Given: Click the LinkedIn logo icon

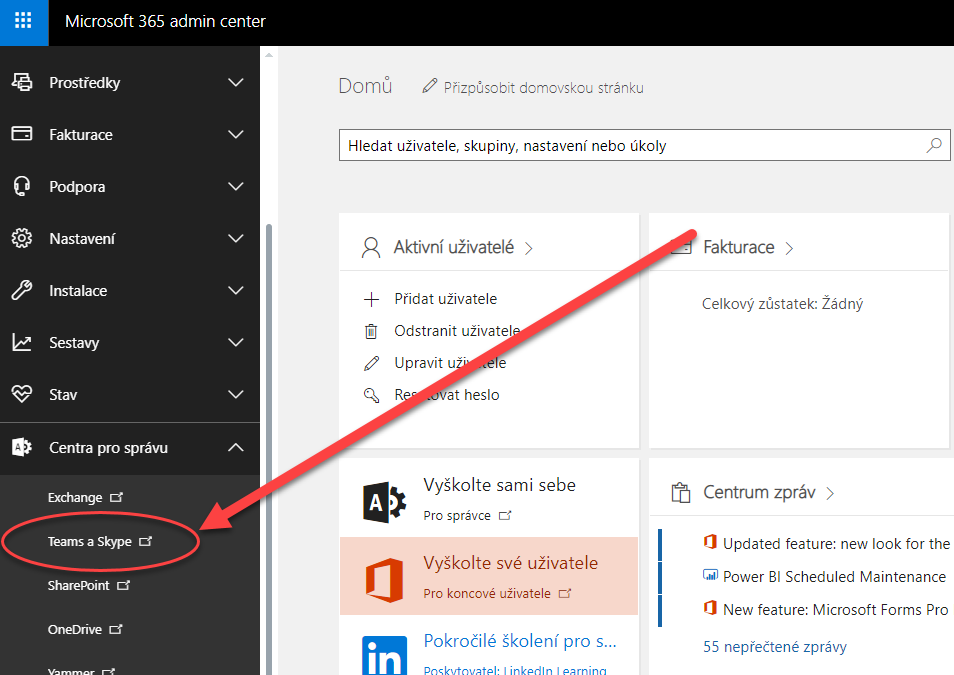Looking at the screenshot, I should (385, 656).
